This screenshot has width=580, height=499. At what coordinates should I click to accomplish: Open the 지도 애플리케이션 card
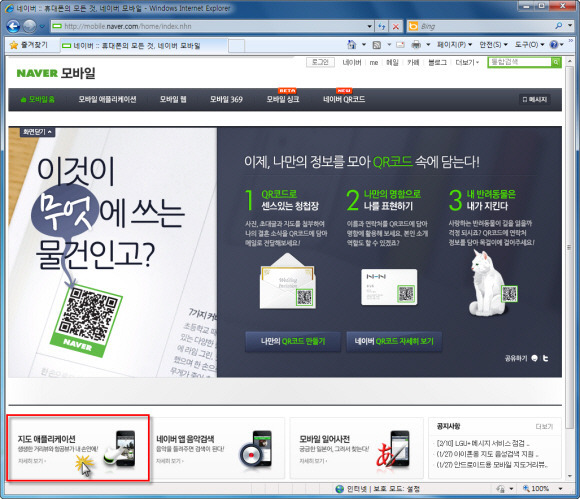[x=78, y=448]
